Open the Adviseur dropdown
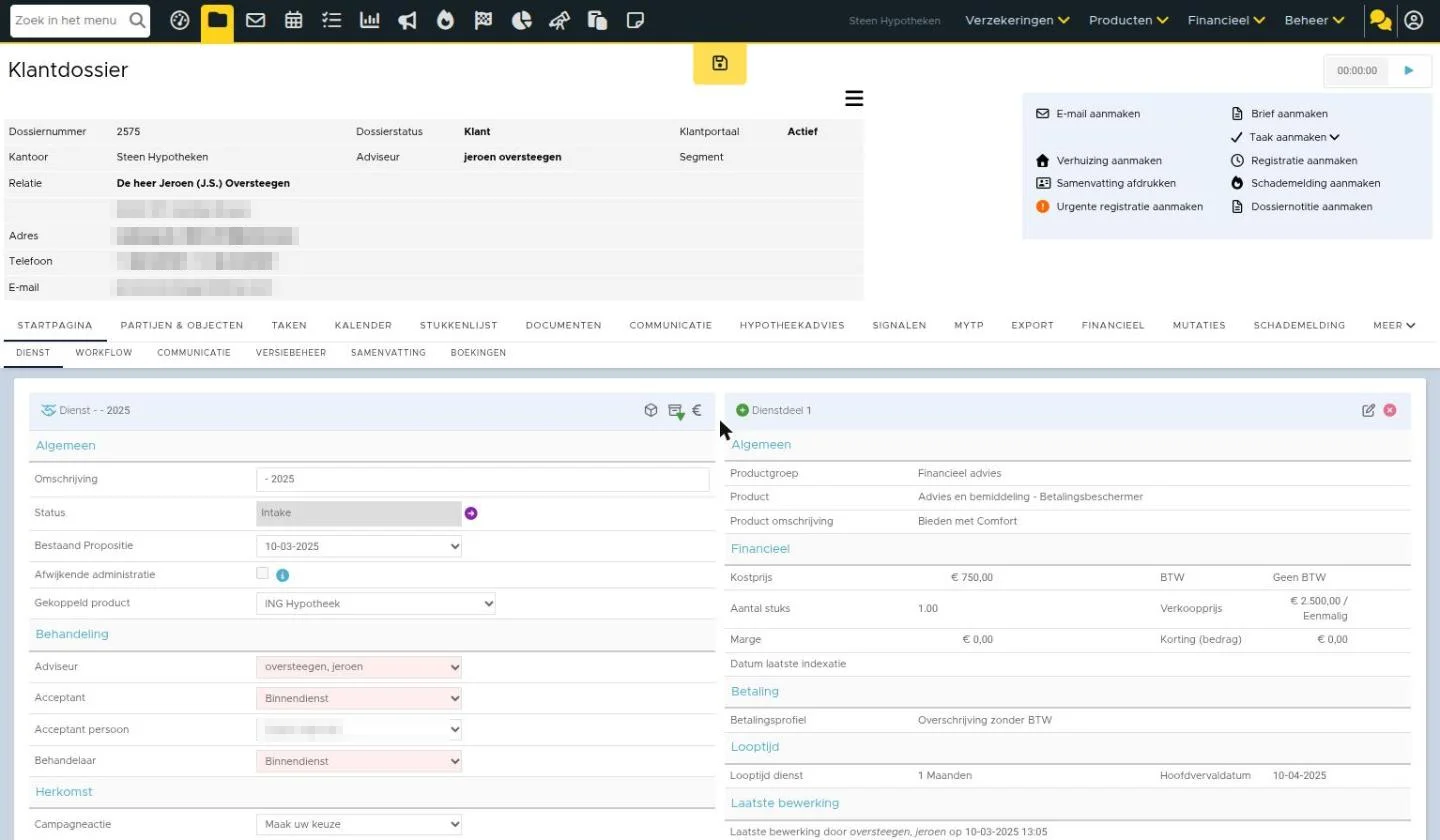1440x840 pixels. coord(359,667)
